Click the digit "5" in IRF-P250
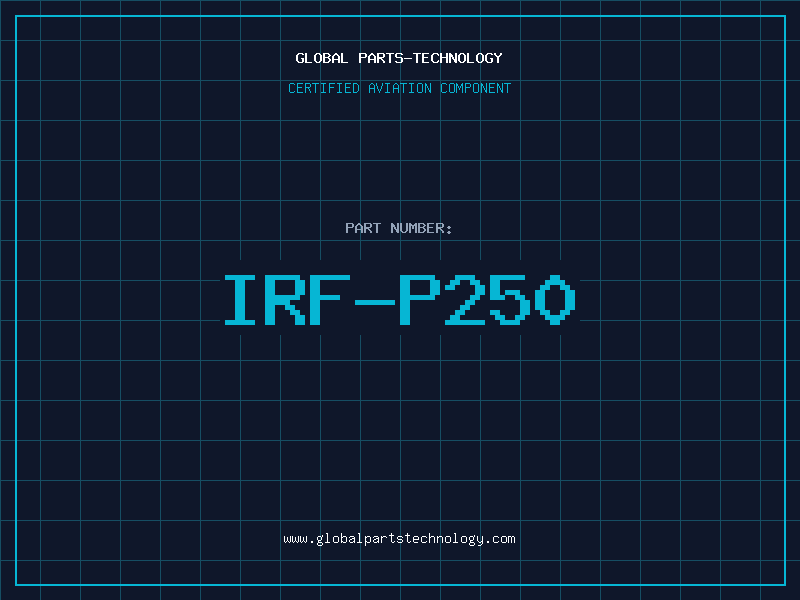The image size is (800, 600). [511, 300]
